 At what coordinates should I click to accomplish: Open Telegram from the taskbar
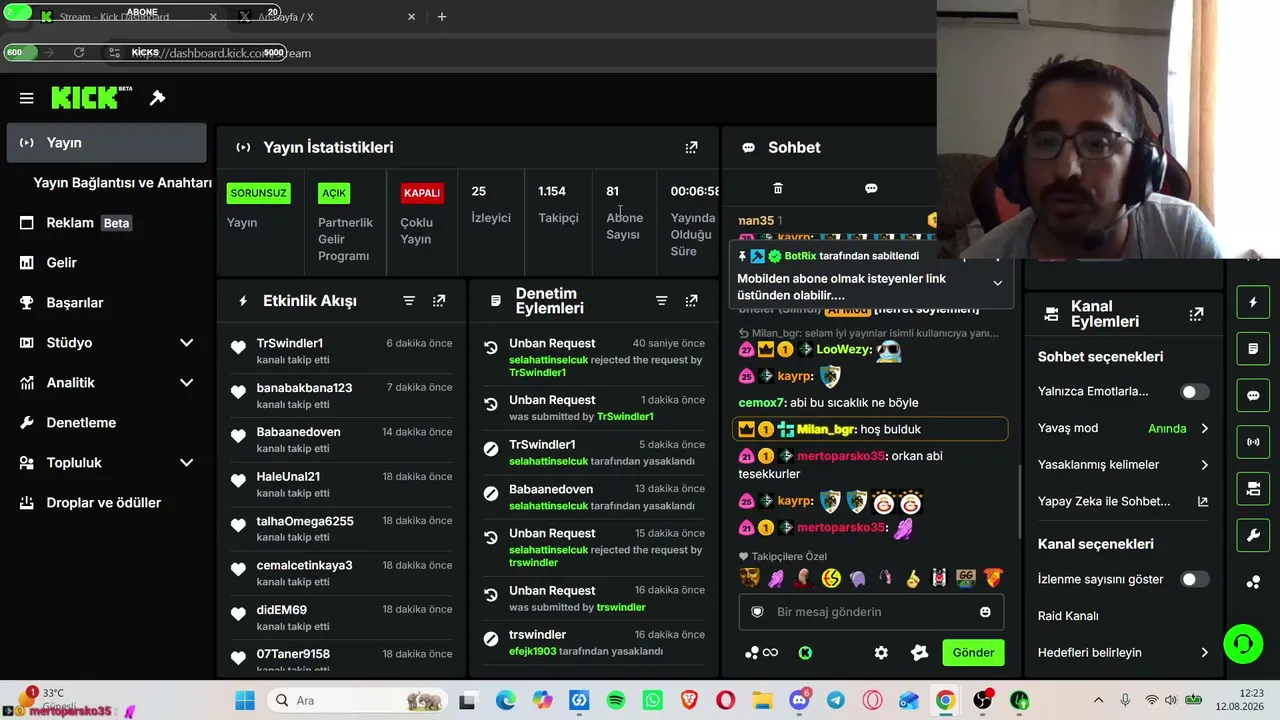(835, 701)
